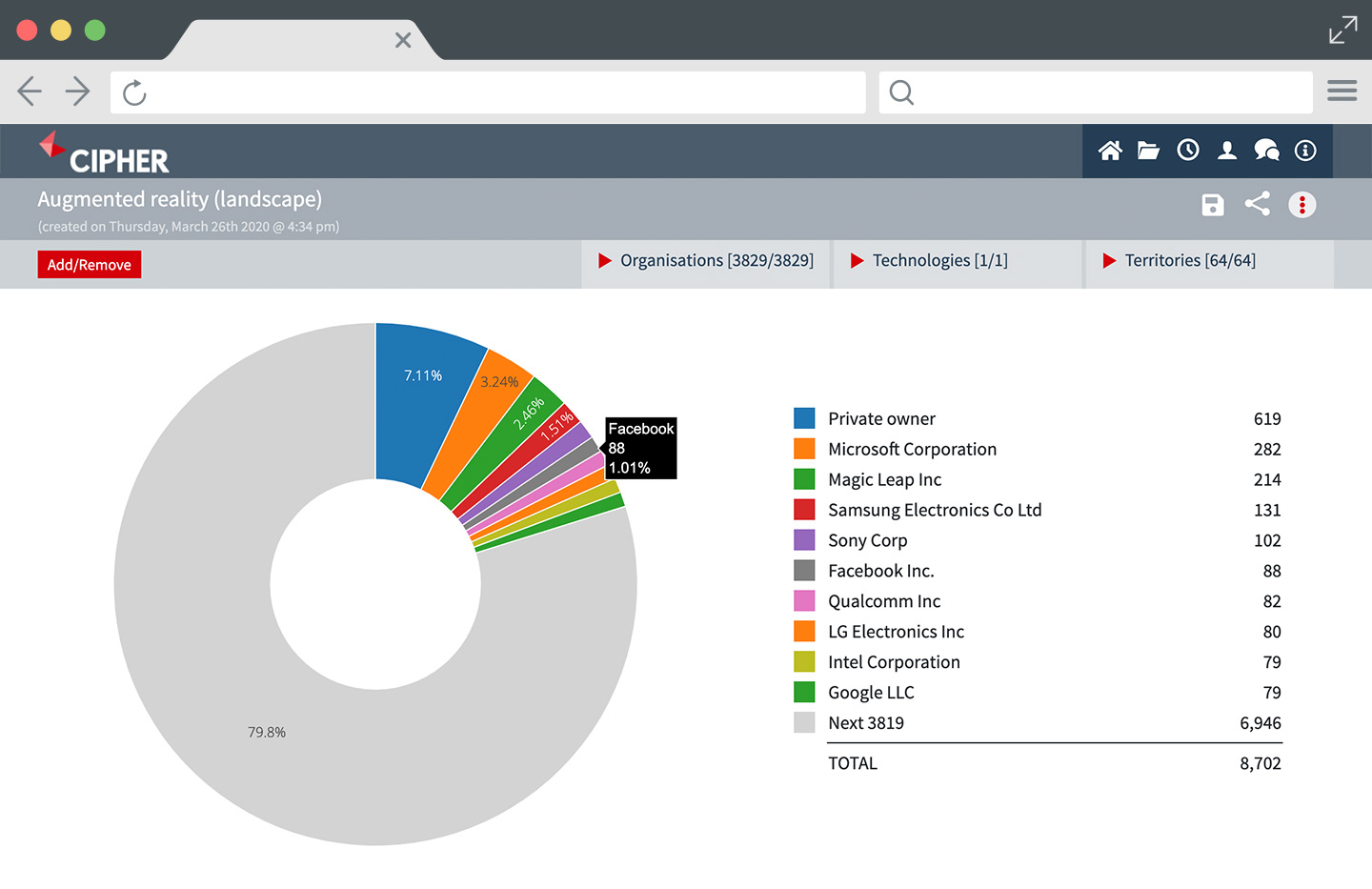Click the Cipher logo

click(x=104, y=152)
